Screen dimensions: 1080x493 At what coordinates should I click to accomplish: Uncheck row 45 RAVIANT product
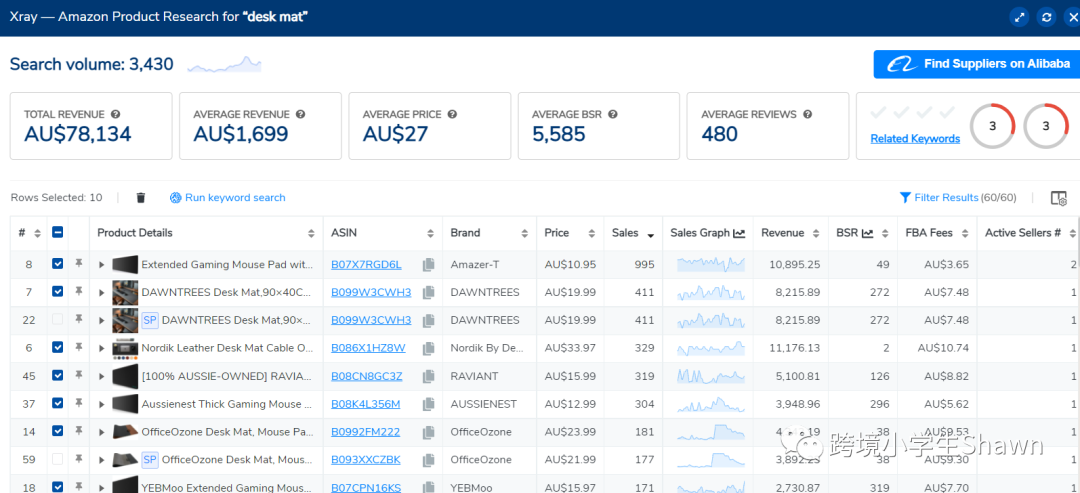click(x=58, y=375)
